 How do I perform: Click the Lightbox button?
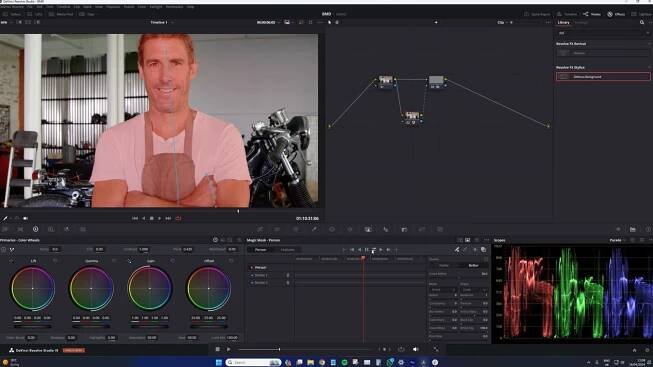642,14
